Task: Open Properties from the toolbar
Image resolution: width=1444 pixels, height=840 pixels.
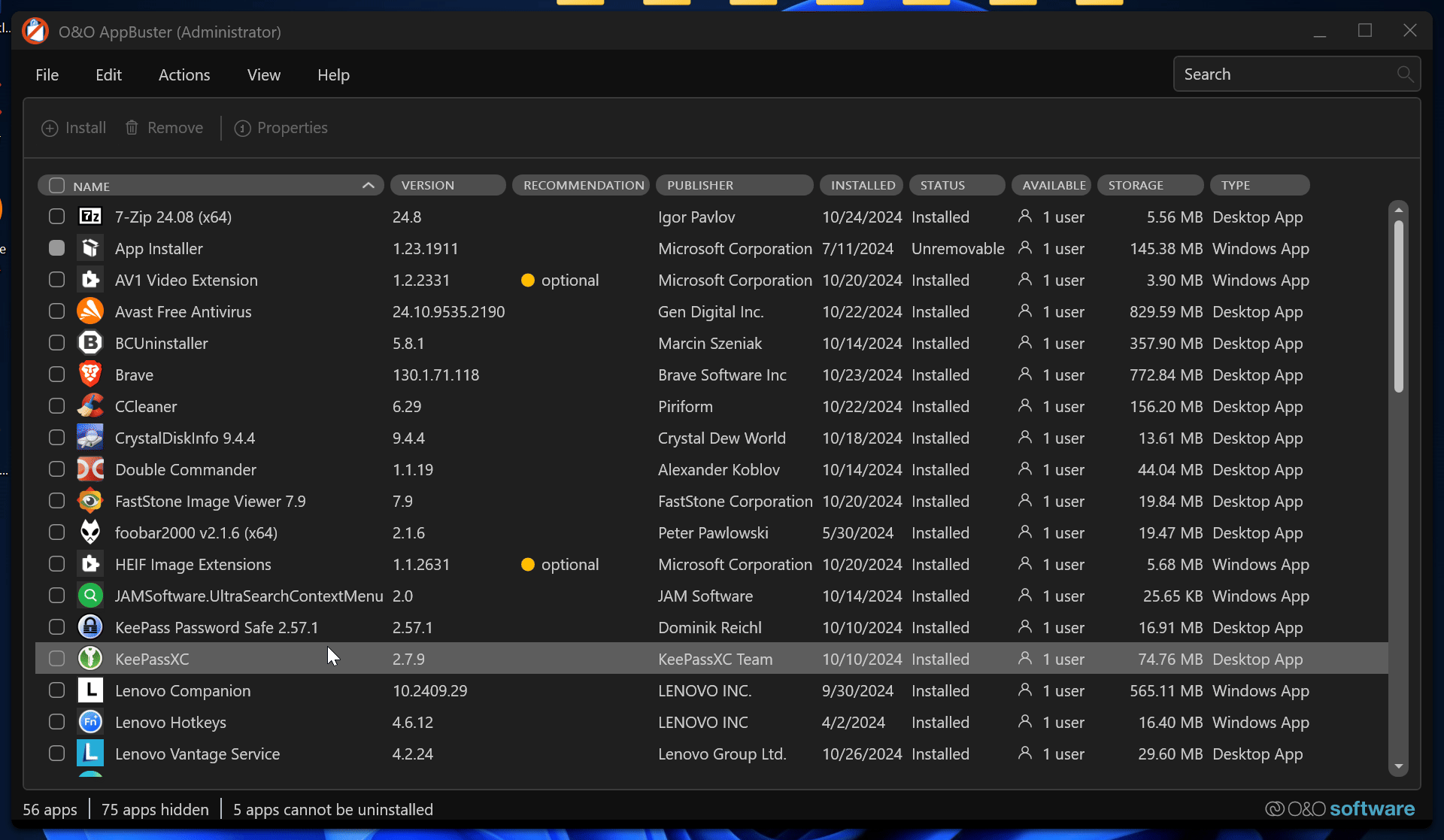Action: [x=281, y=128]
